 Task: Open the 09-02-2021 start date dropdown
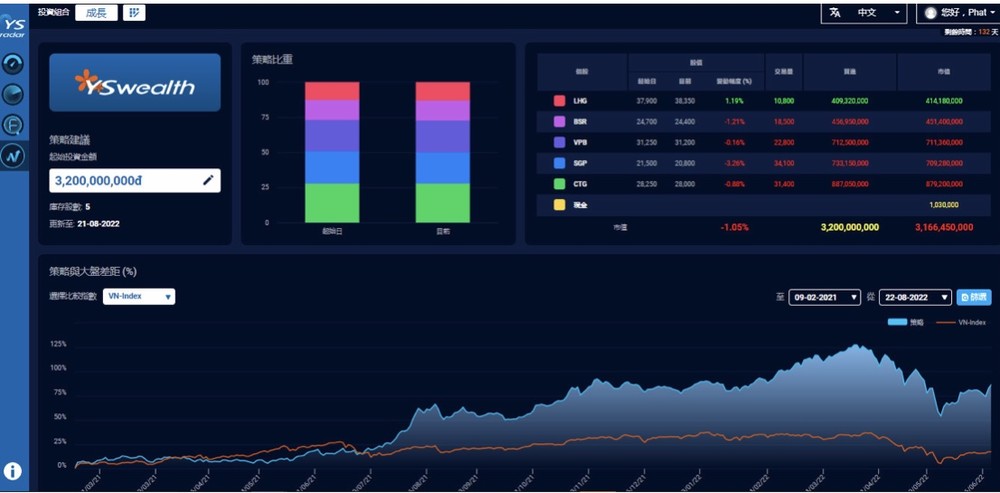(824, 297)
